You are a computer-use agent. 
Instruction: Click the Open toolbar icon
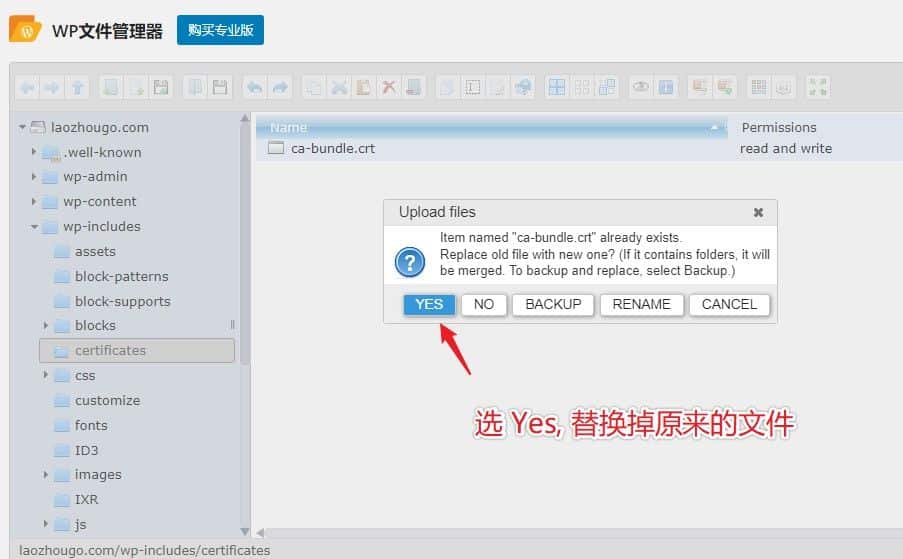(195, 88)
